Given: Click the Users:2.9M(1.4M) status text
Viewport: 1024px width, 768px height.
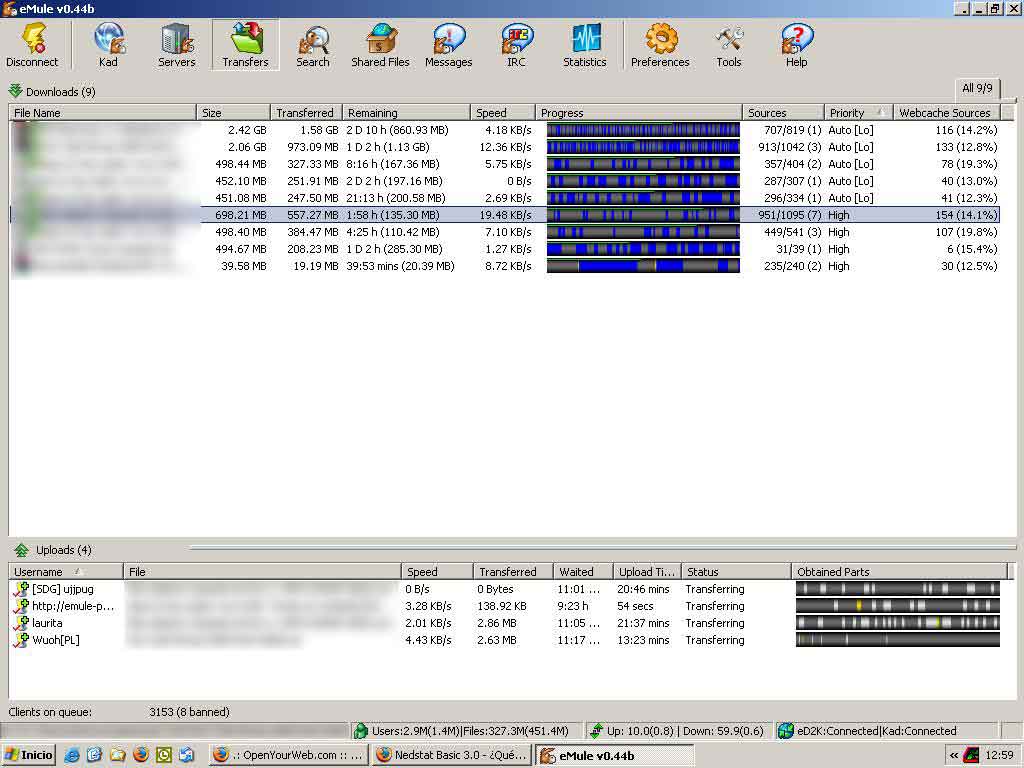Looking at the screenshot, I should [x=470, y=731].
